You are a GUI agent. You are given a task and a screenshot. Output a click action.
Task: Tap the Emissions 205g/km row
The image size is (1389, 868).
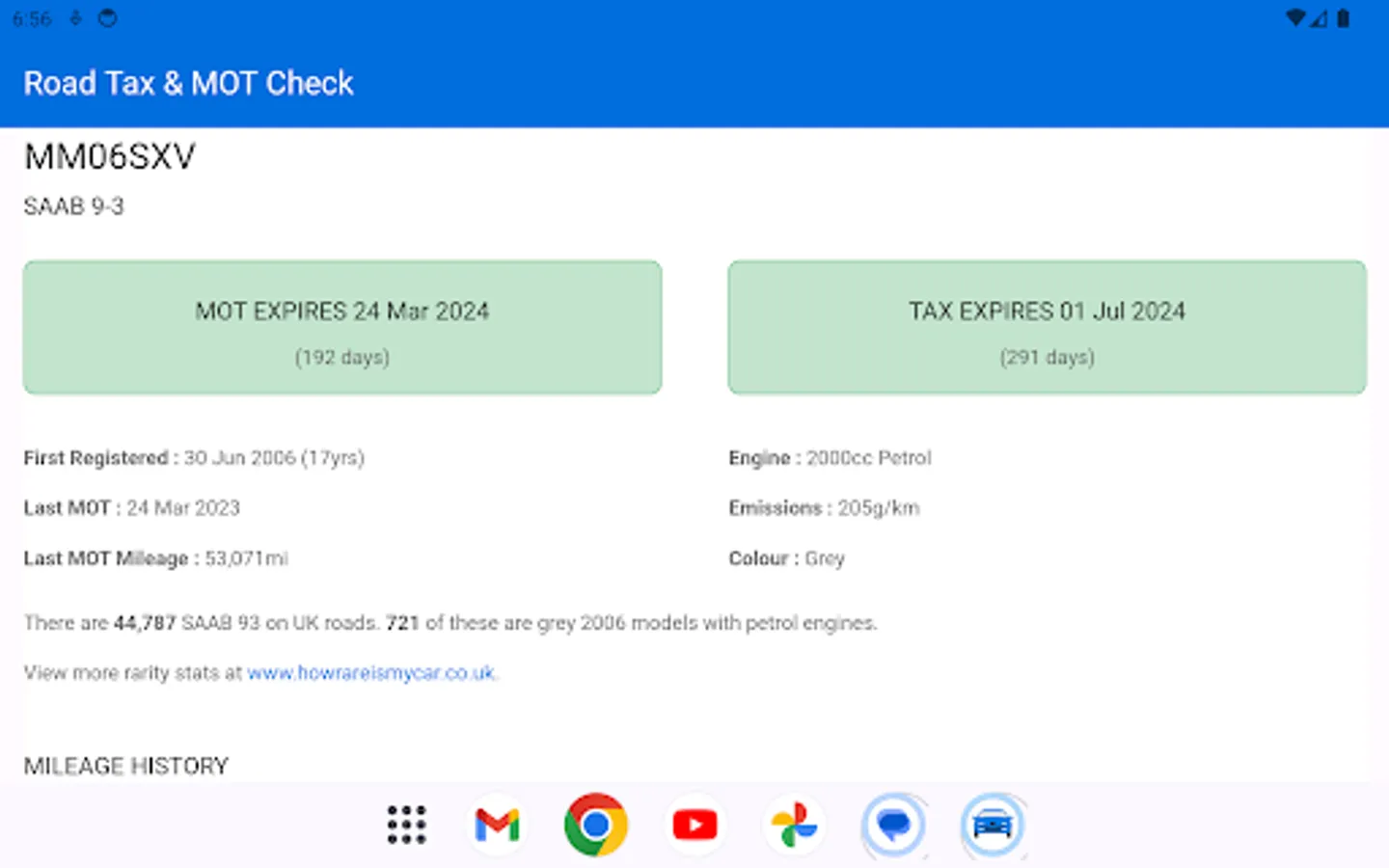point(825,508)
